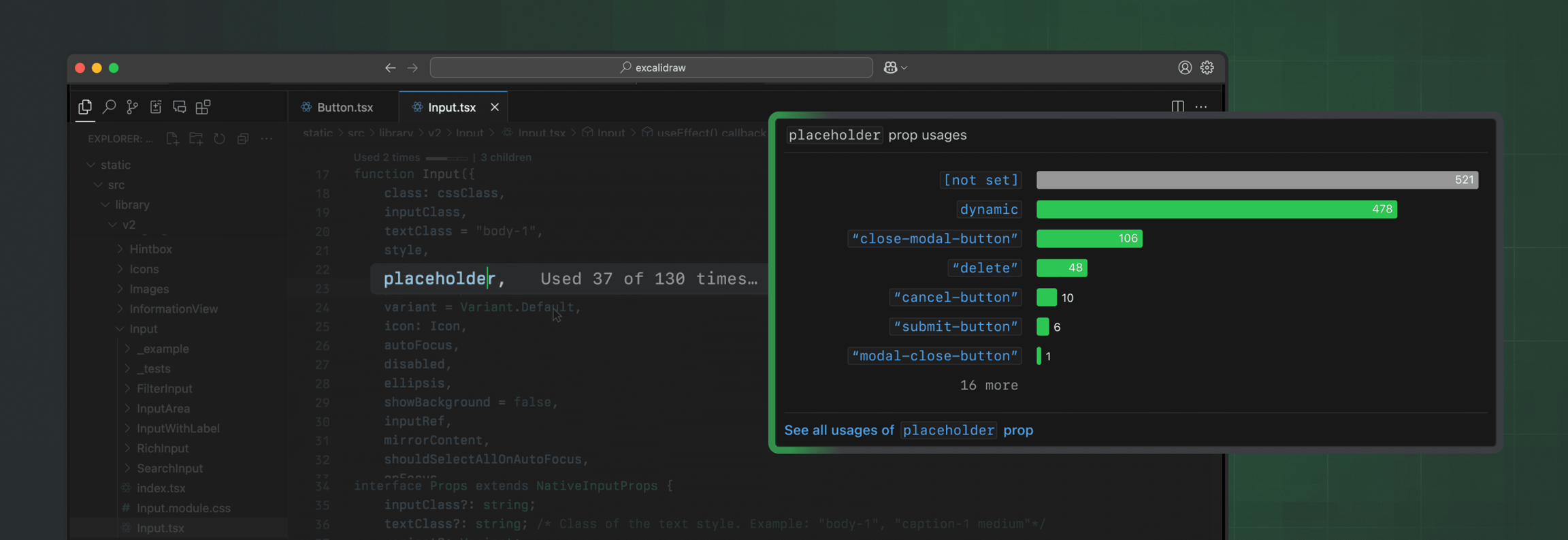The height and width of the screenshot is (540, 1568).
Task: Select the "close-modal-button" value label
Action: (934, 239)
